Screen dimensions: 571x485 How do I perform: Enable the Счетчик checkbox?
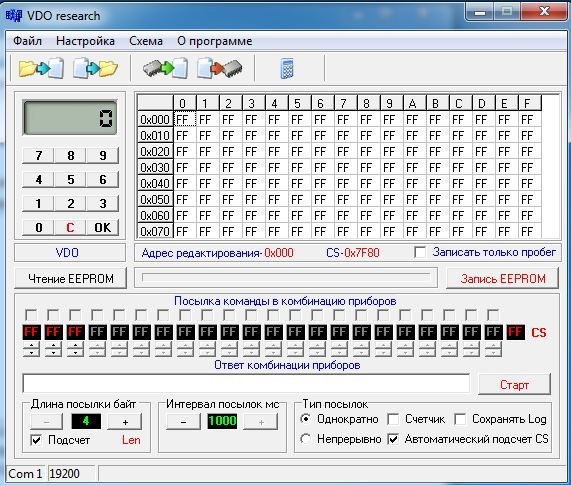[393, 419]
